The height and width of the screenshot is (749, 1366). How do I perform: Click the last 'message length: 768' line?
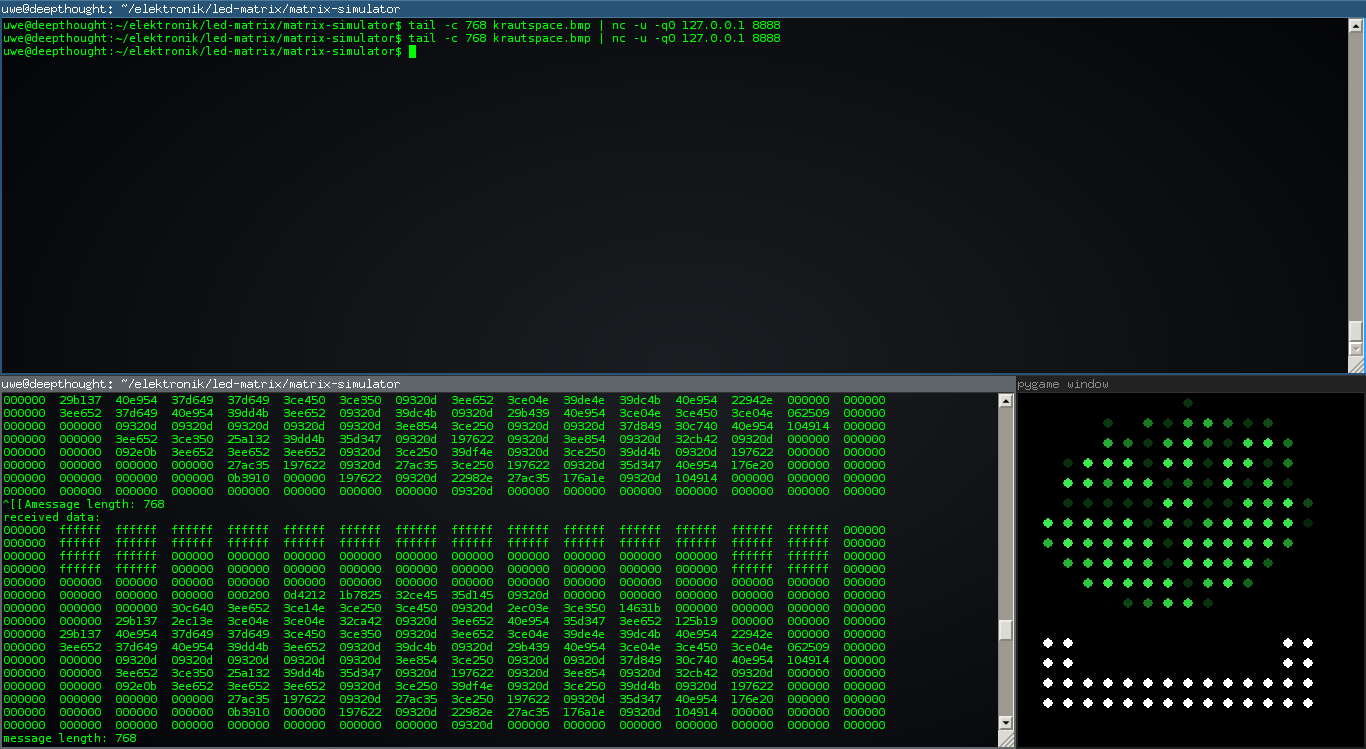[70, 738]
